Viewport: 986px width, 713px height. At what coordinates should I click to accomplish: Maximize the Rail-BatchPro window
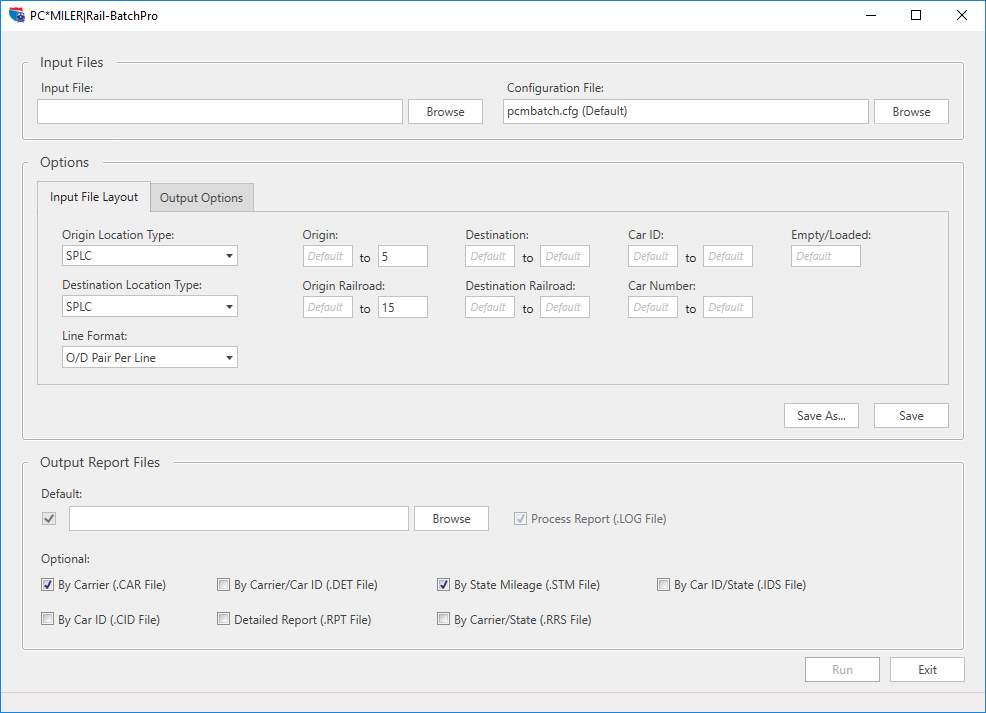tap(916, 15)
